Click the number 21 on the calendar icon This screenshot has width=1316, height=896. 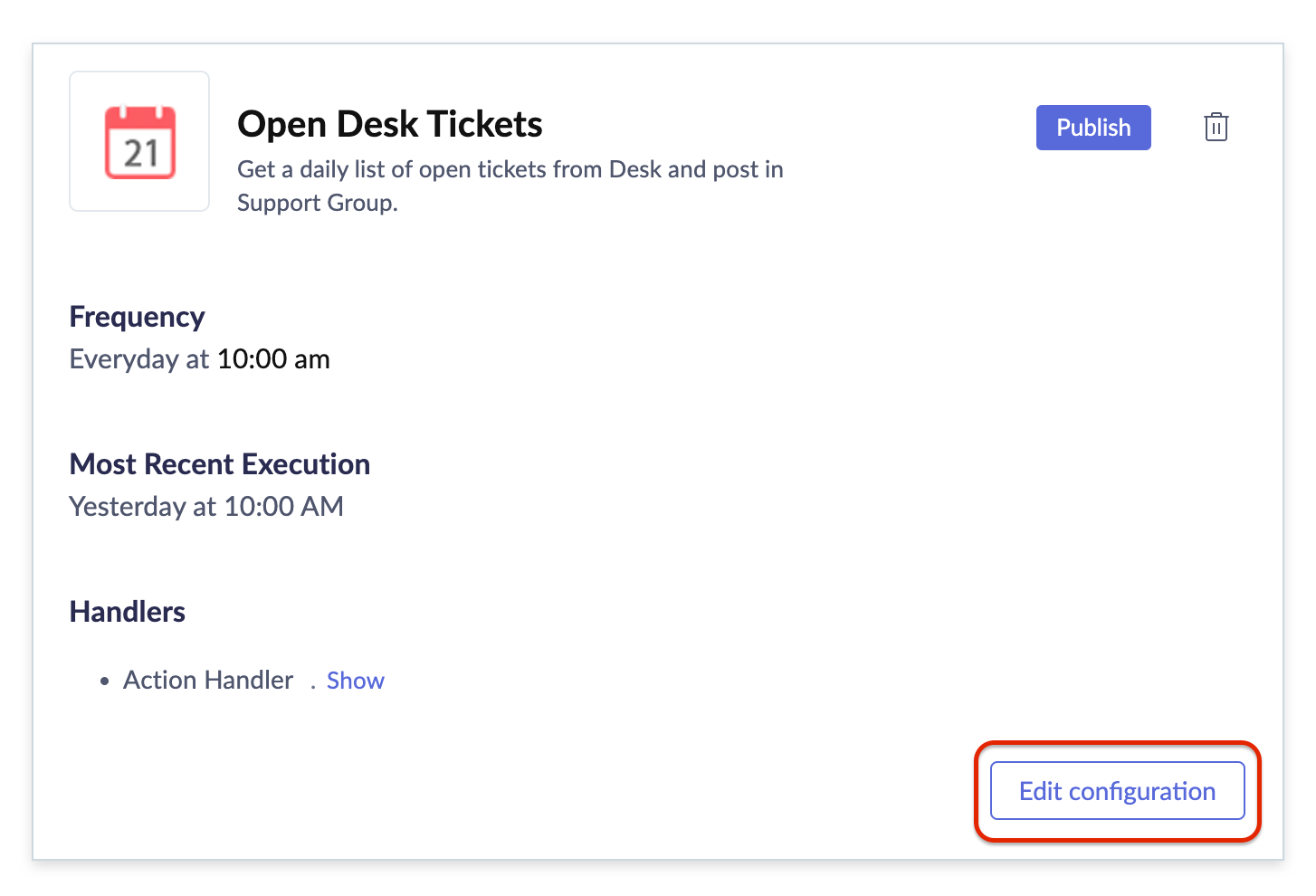coord(140,155)
